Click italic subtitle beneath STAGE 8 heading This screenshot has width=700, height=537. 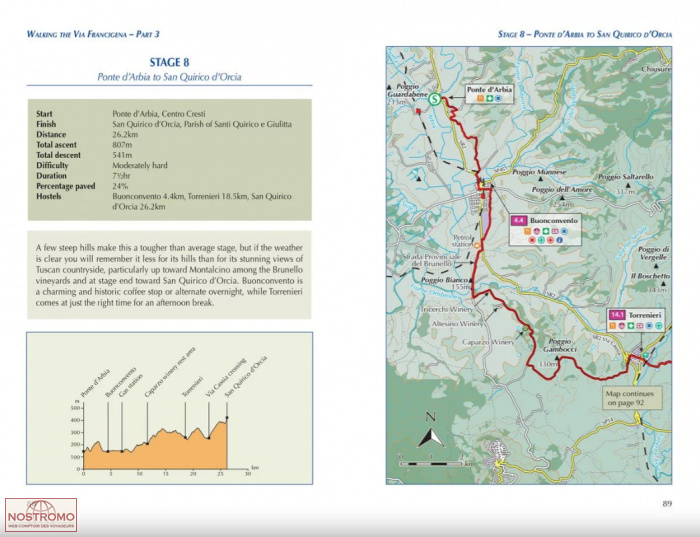[169, 77]
